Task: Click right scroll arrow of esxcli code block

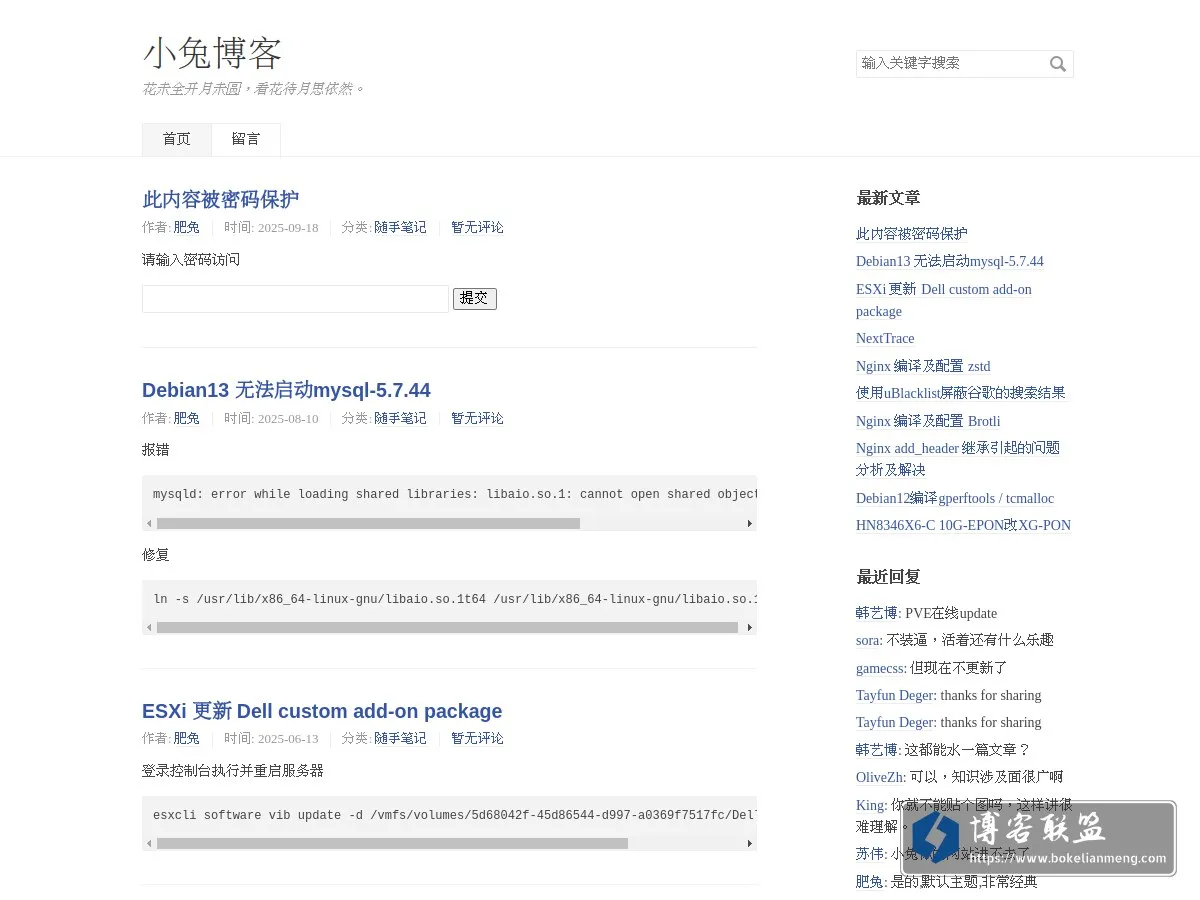Action: 750,843
